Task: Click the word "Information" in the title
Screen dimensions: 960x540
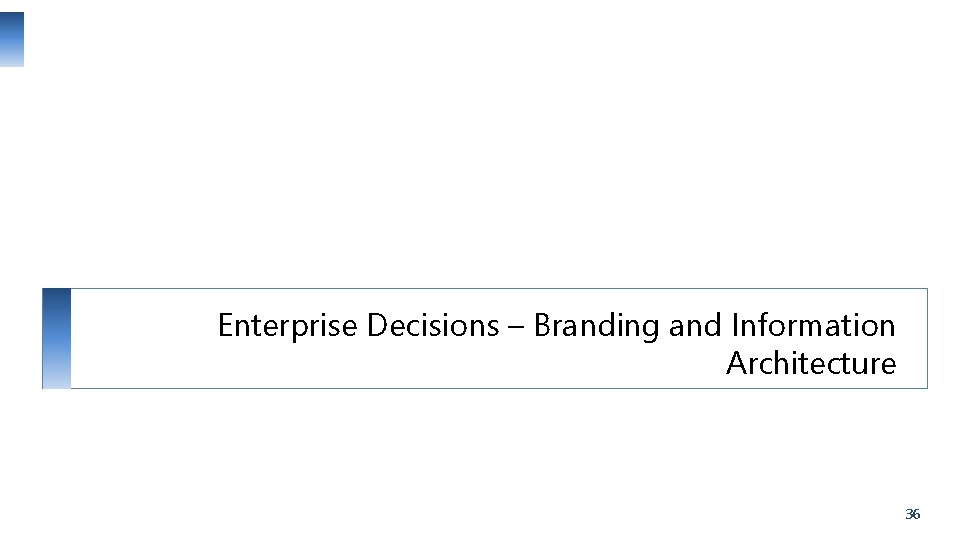Action: click(x=813, y=326)
